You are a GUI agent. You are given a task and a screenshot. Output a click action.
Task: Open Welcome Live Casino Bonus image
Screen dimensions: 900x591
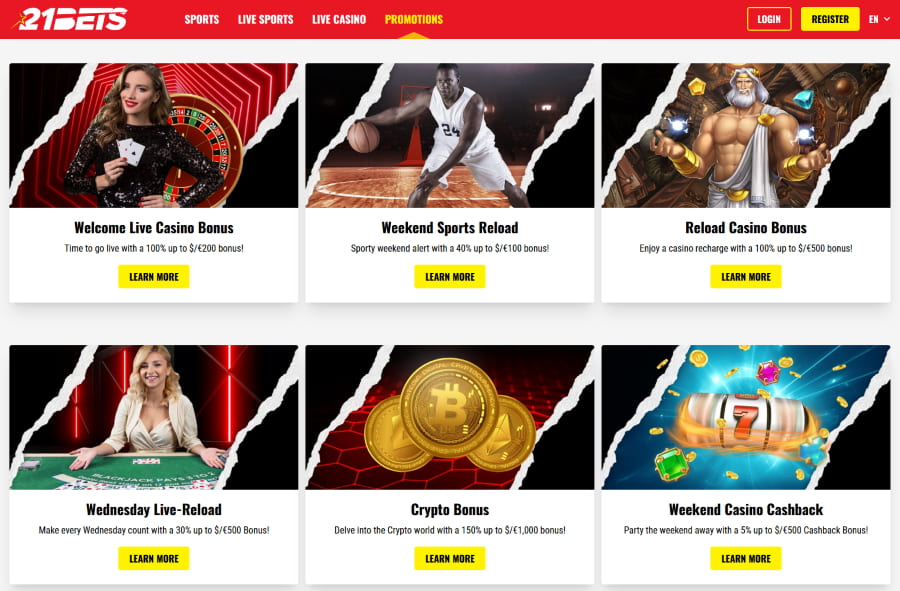154,135
